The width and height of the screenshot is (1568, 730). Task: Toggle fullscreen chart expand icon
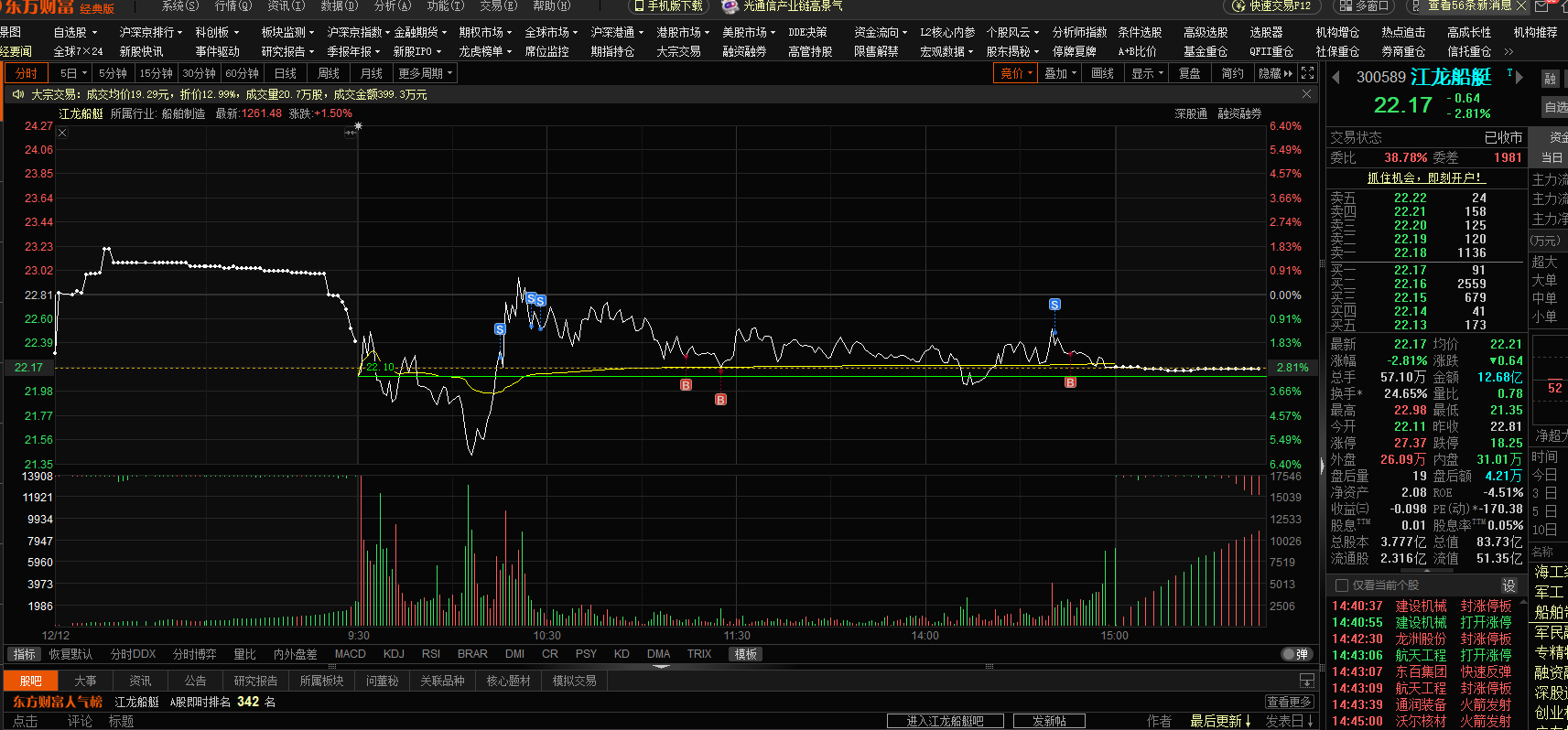(x=1307, y=73)
